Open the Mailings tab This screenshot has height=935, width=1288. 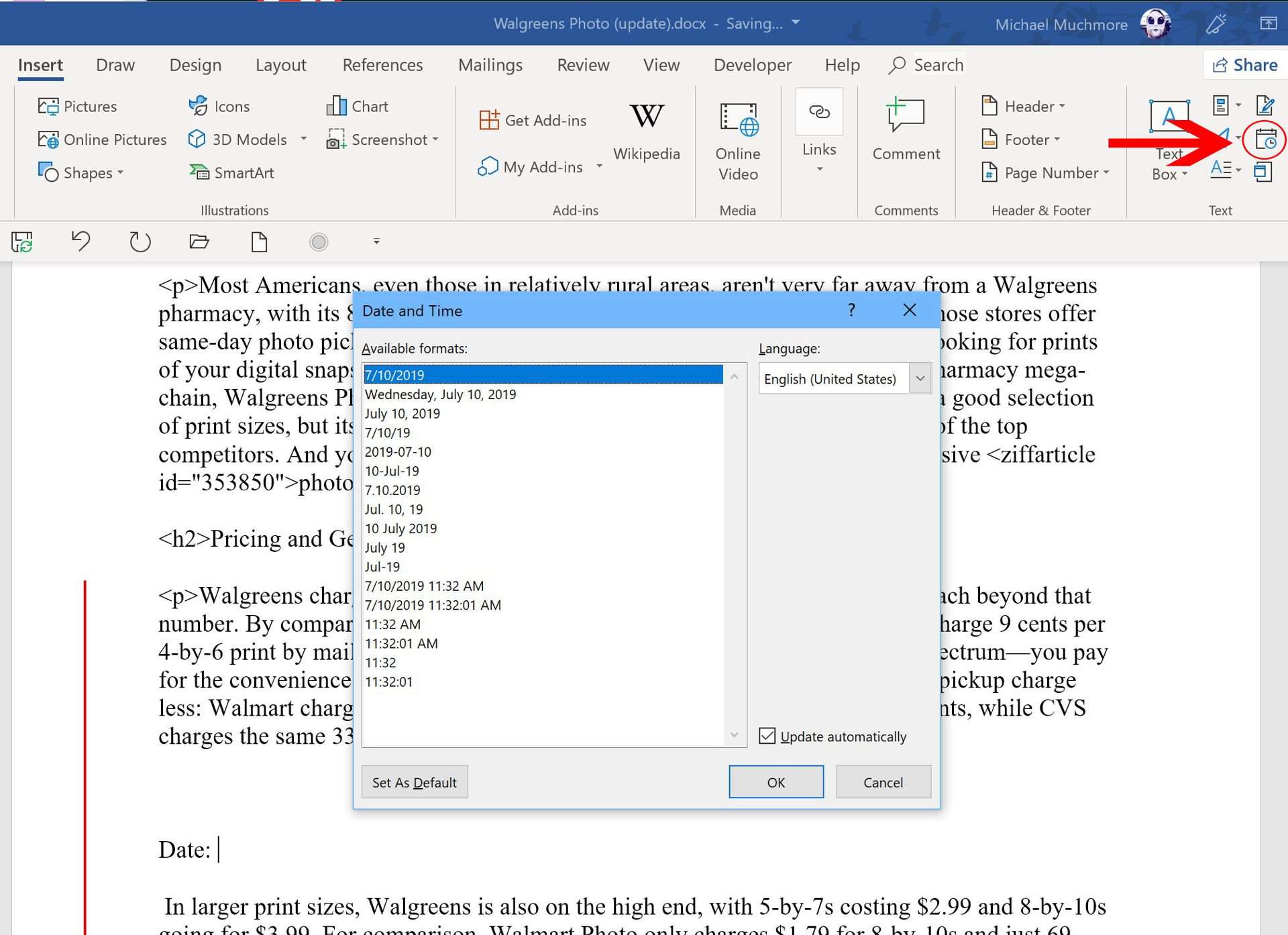click(x=490, y=65)
